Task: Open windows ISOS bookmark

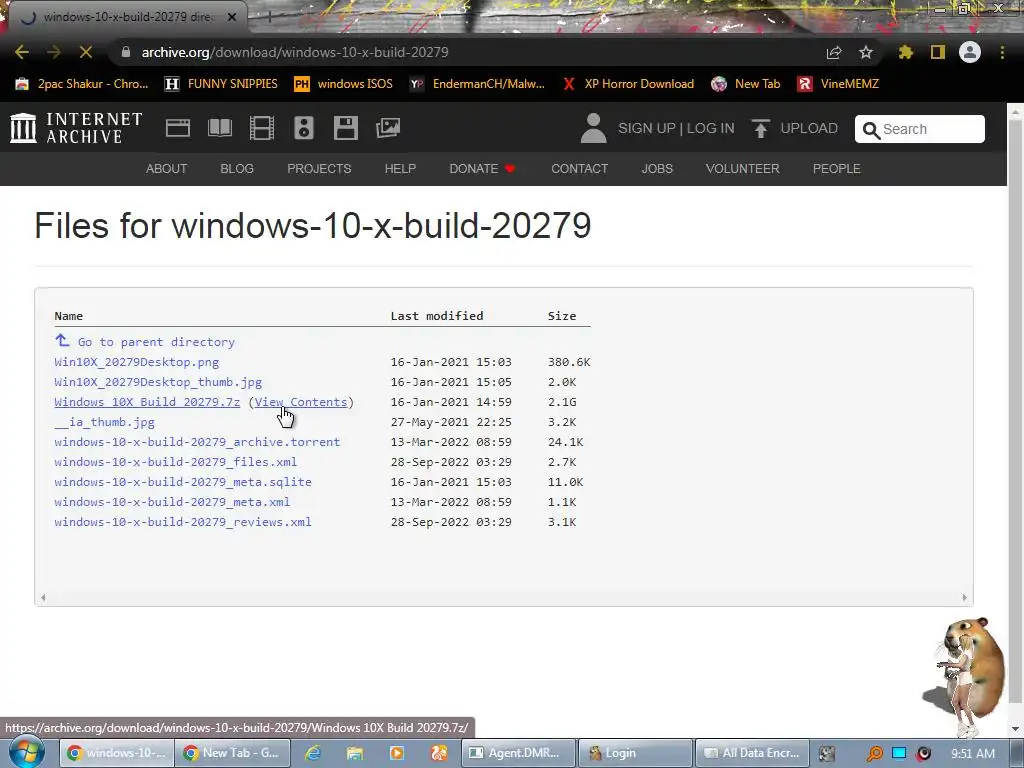Action: click(x=344, y=84)
